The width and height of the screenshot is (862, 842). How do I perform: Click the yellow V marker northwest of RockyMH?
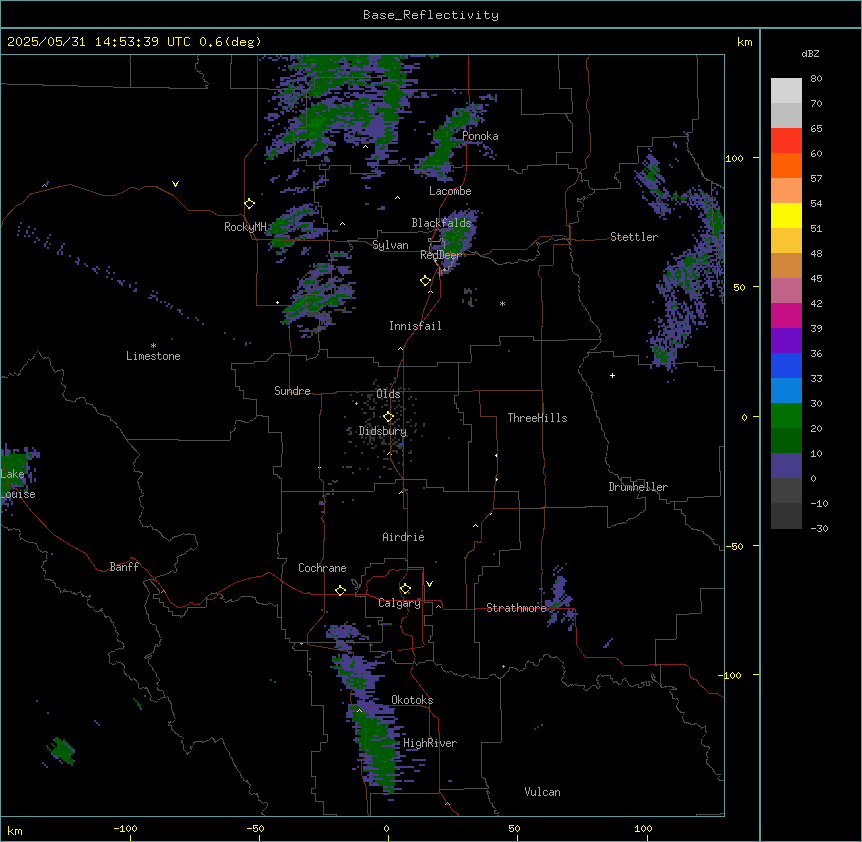click(x=175, y=184)
